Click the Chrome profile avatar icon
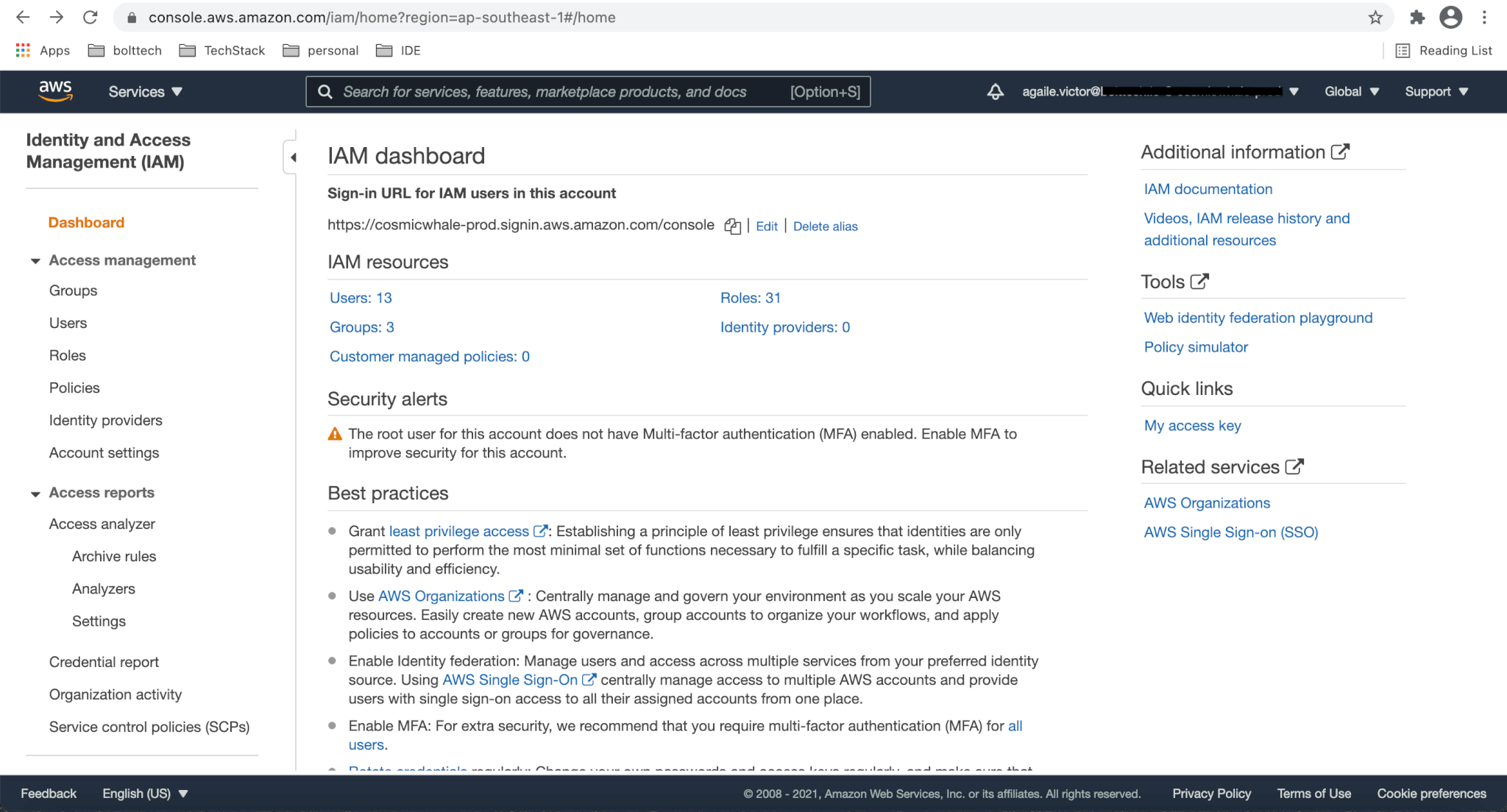Image resolution: width=1507 pixels, height=812 pixels. (x=1450, y=18)
